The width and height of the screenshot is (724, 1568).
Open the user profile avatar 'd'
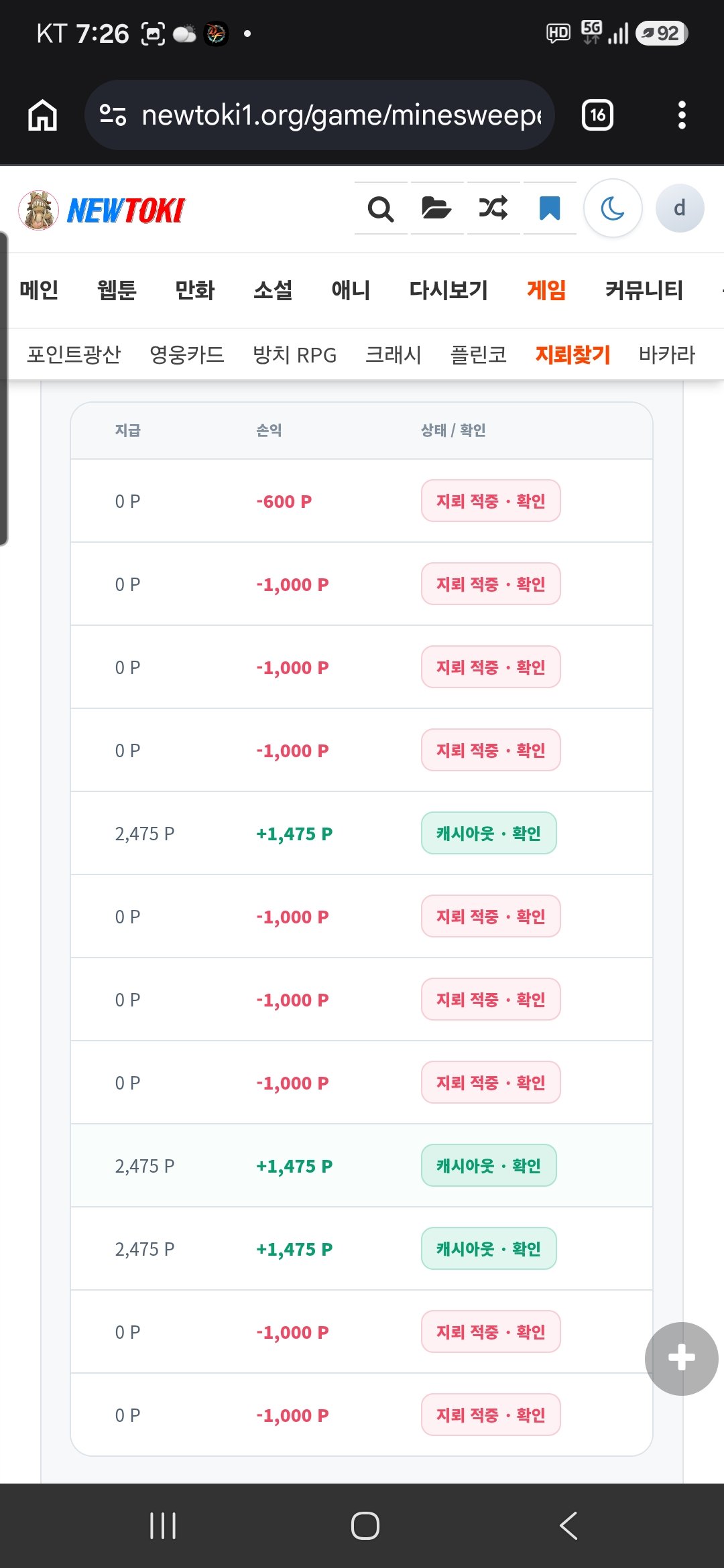click(x=680, y=208)
